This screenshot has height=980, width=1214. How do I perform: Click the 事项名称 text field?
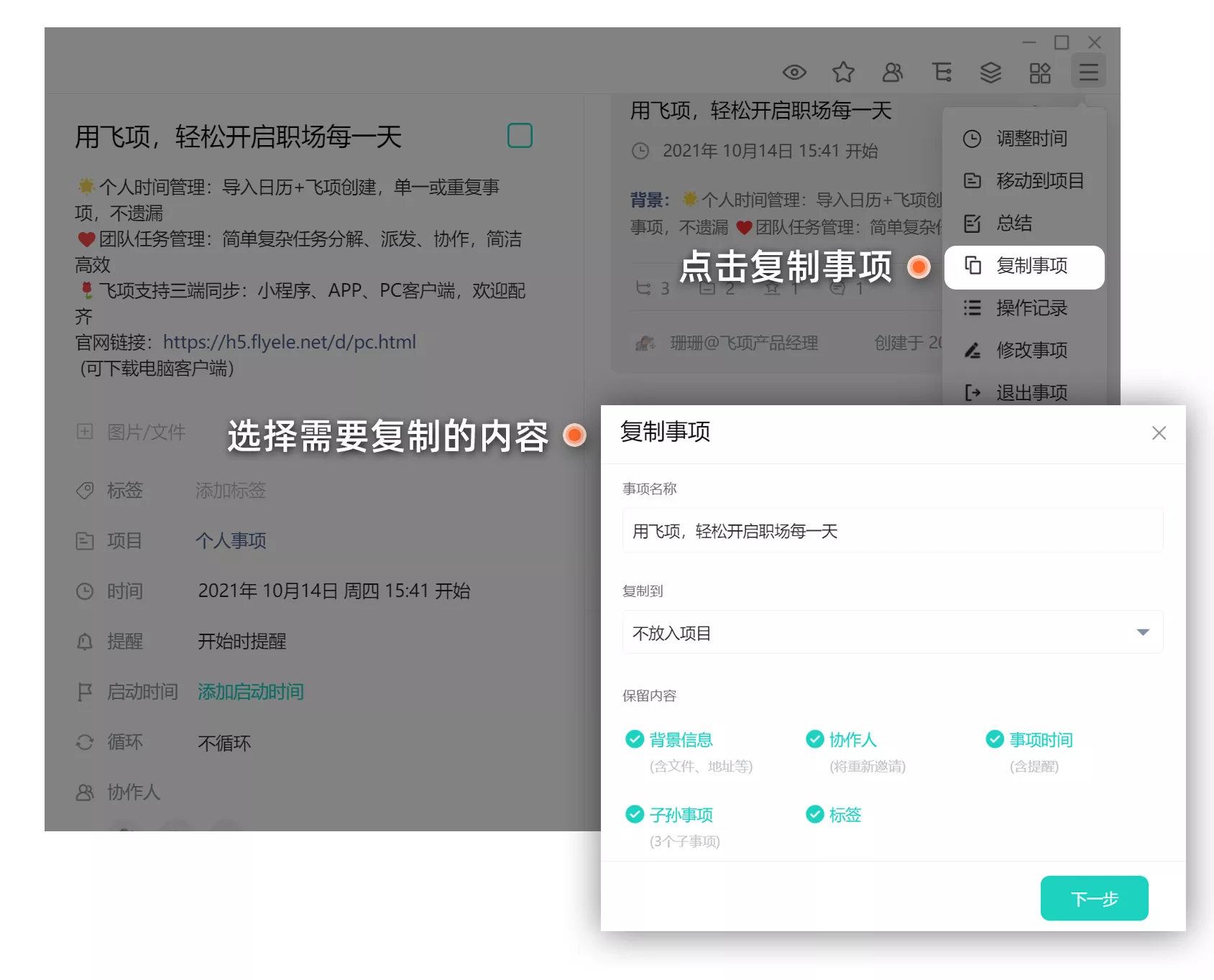point(892,531)
